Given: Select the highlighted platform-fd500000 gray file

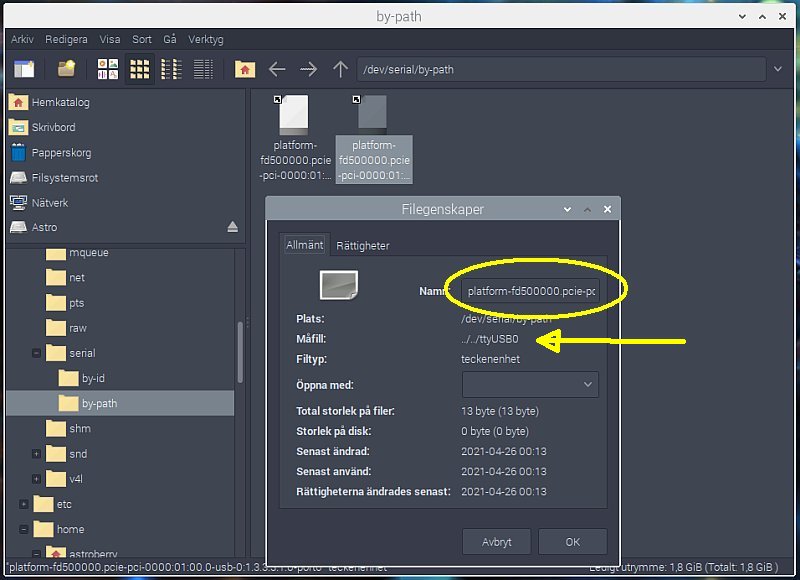Looking at the screenshot, I should (374, 138).
